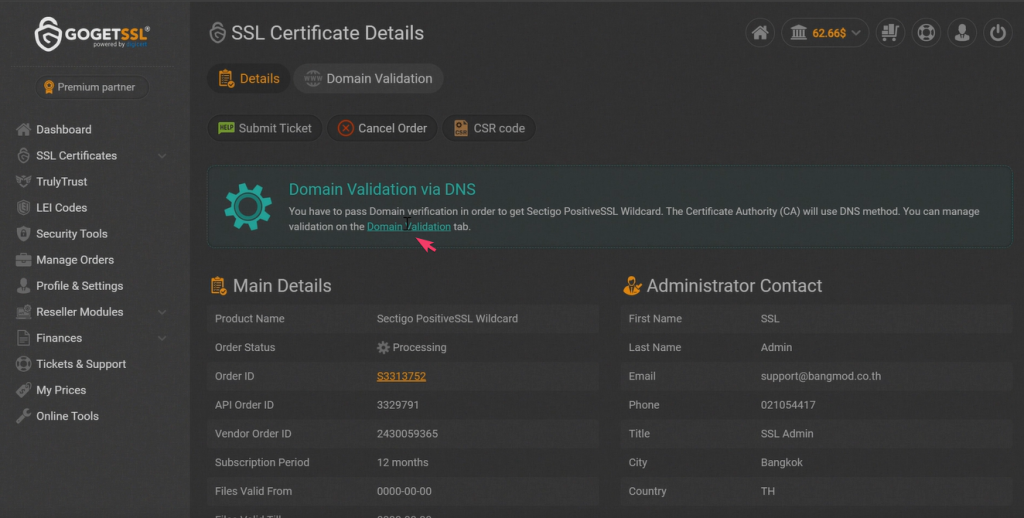
Task: Click the Security Tools shield icon
Action: click(24, 234)
